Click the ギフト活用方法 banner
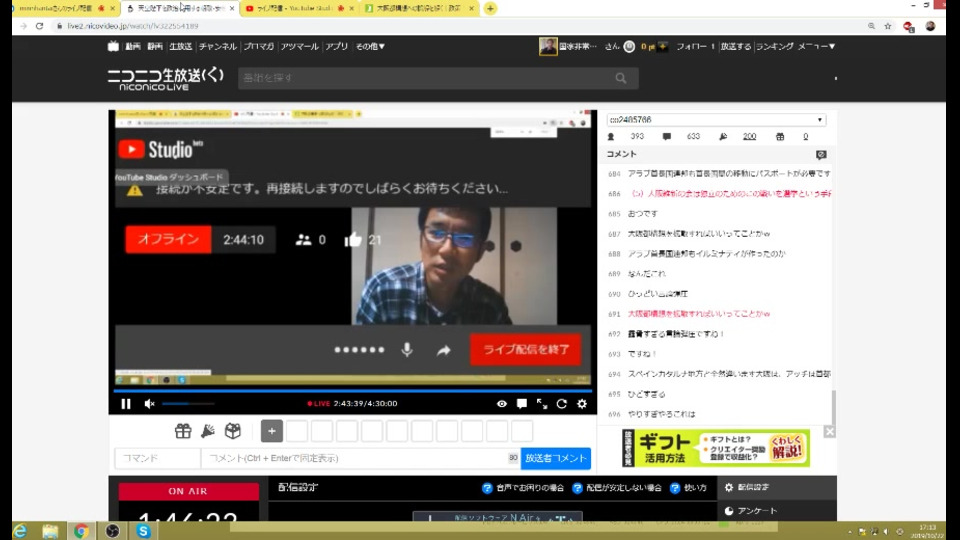Screen dimensions: 960x540 716,448
